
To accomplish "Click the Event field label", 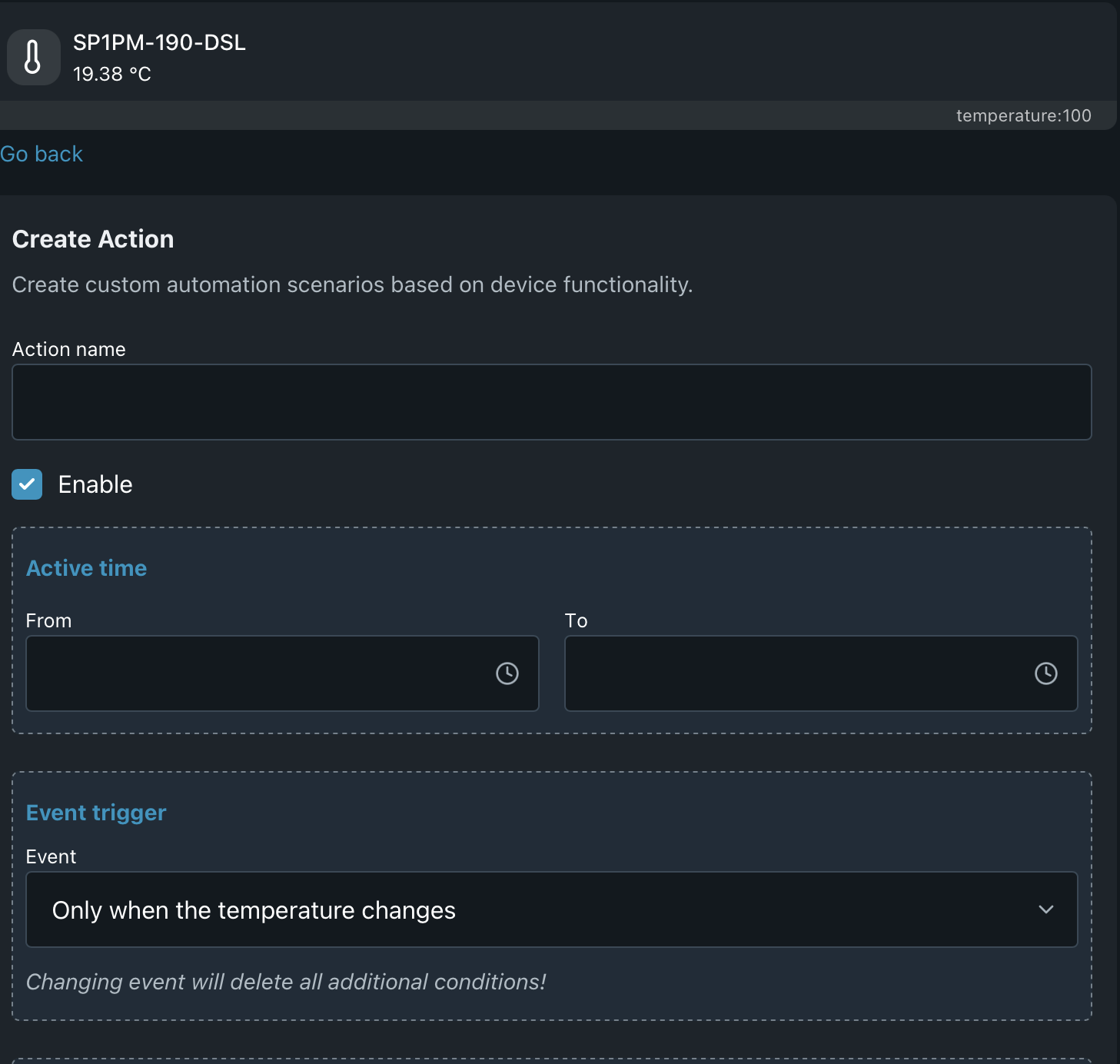I will (x=52, y=856).
